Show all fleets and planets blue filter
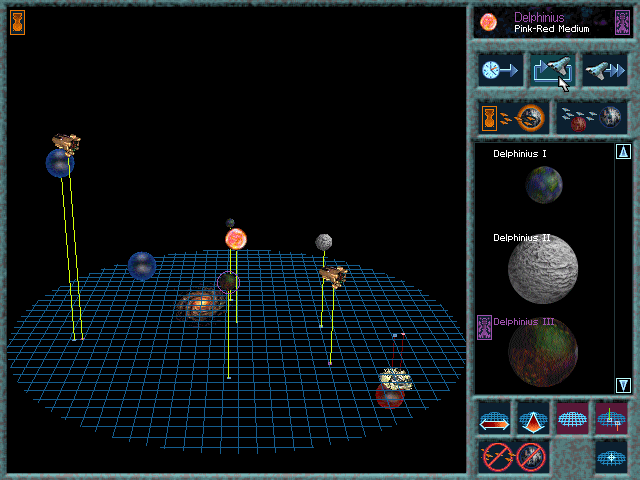Screen dimensions: 640x480 (591, 118)
